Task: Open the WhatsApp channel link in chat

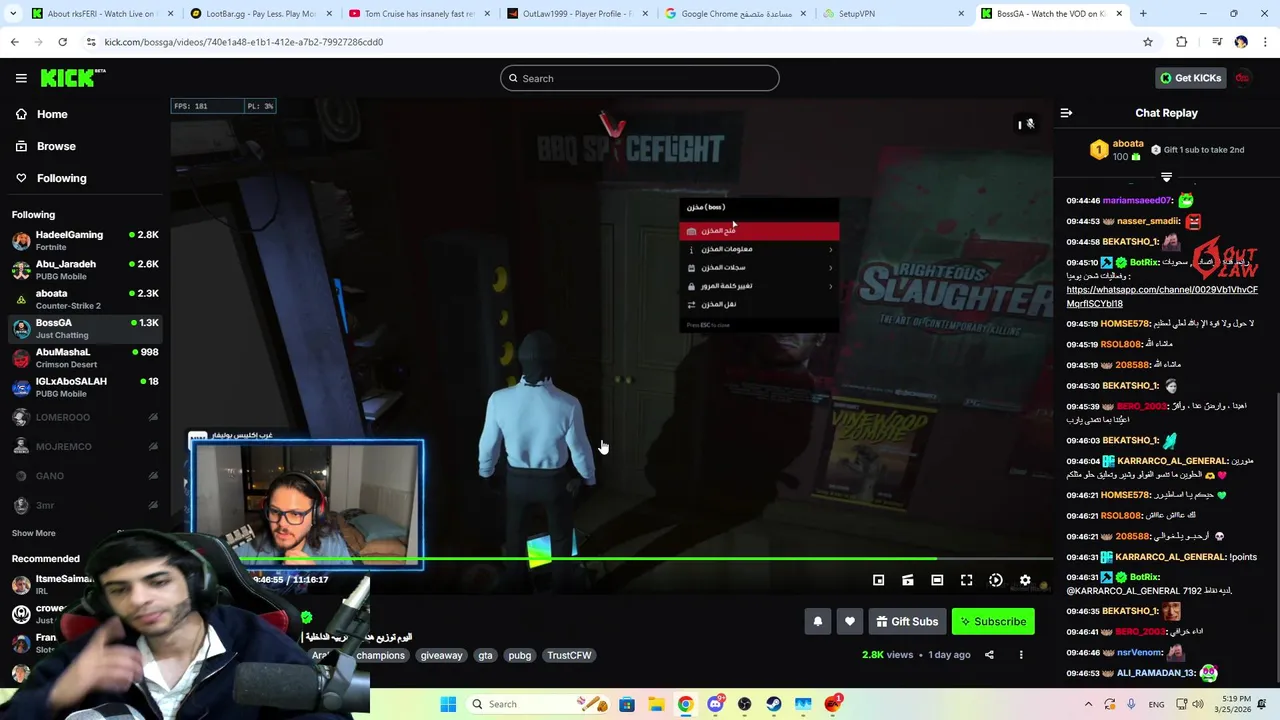Action: pos(1162,296)
